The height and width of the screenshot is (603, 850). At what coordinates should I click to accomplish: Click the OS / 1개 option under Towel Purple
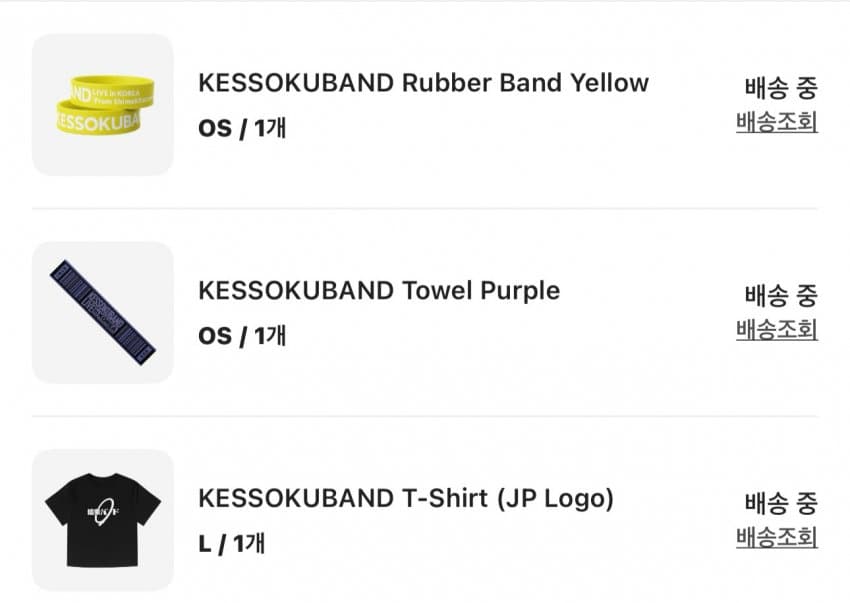click(x=242, y=336)
